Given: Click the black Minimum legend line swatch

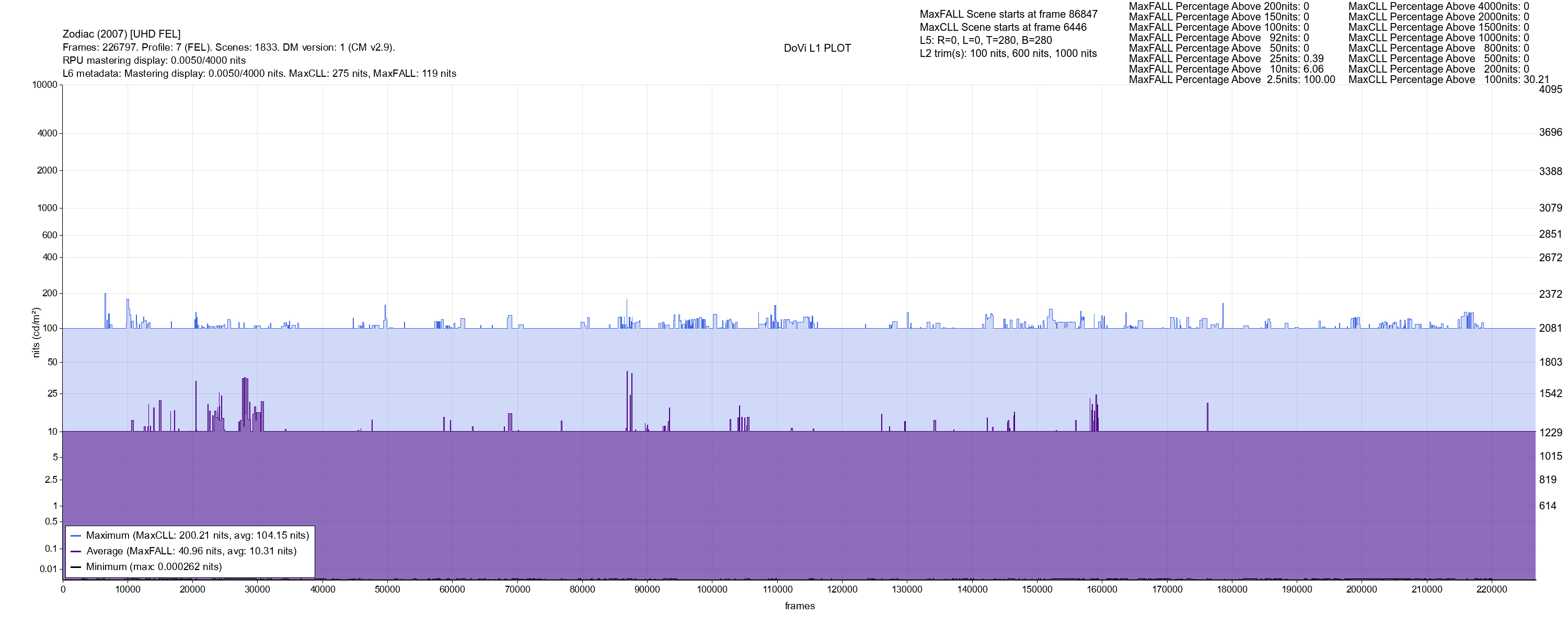Looking at the screenshot, I should coord(75,567).
